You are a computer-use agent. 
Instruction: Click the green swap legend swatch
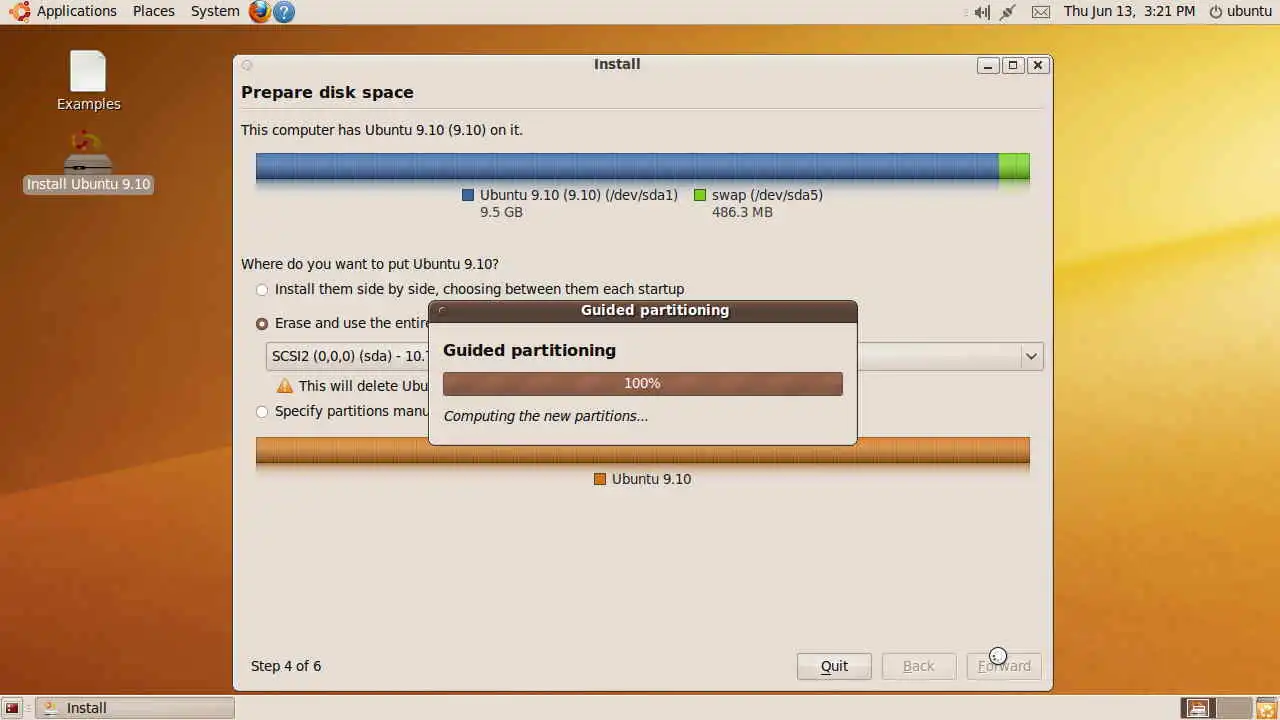[700, 196]
